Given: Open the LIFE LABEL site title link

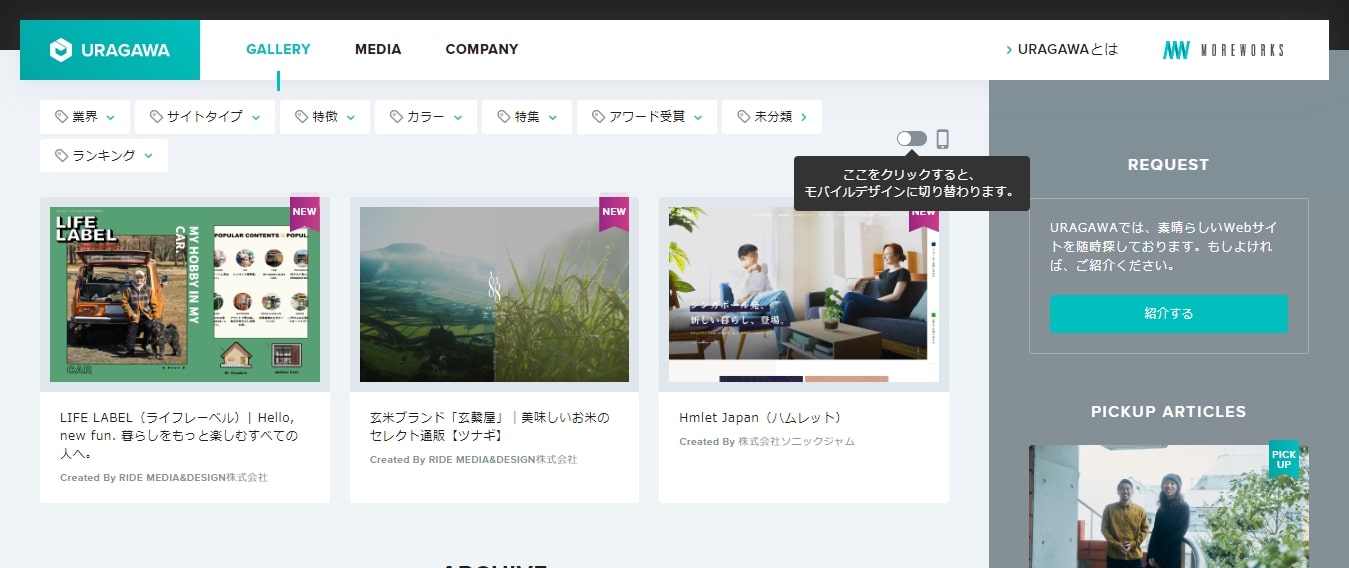Looking at the screenshot, I should tap(180, 436).
